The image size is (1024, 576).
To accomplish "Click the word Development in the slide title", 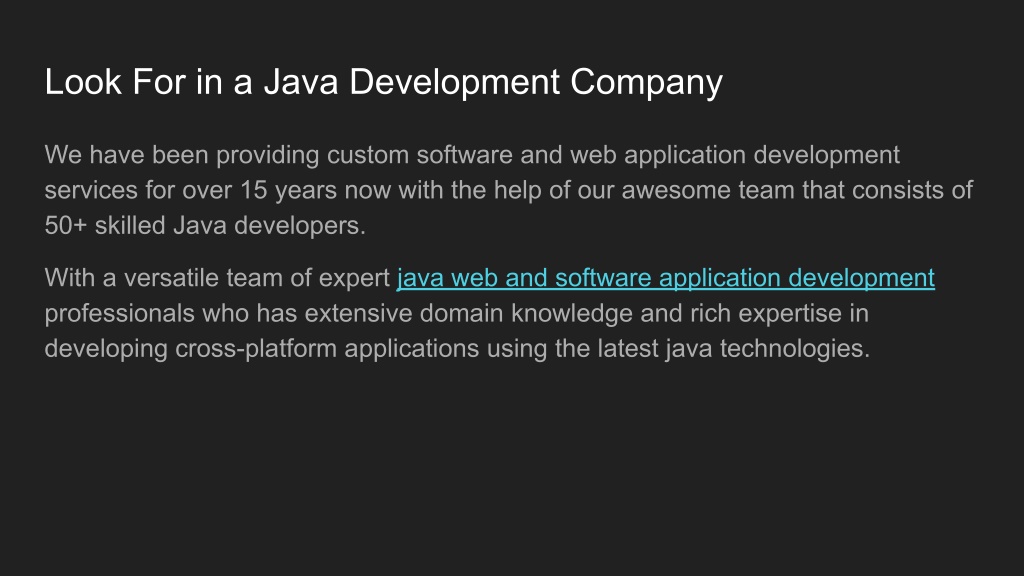I will pyautogui.click(x=455, y=83).
